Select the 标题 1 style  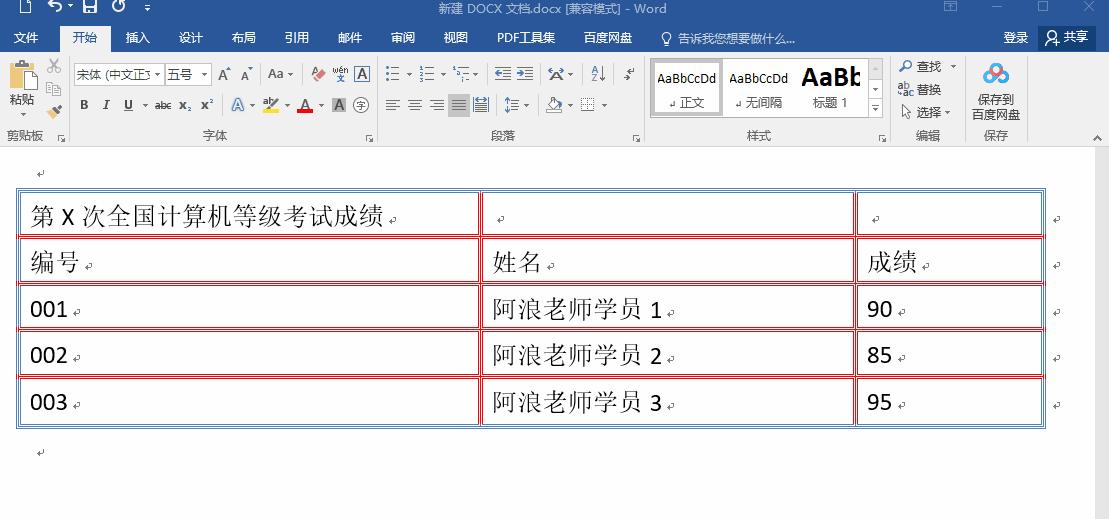point(830,88)
